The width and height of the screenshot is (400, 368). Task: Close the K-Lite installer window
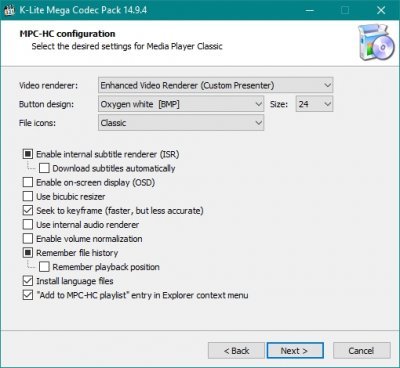tap(381, 10)
